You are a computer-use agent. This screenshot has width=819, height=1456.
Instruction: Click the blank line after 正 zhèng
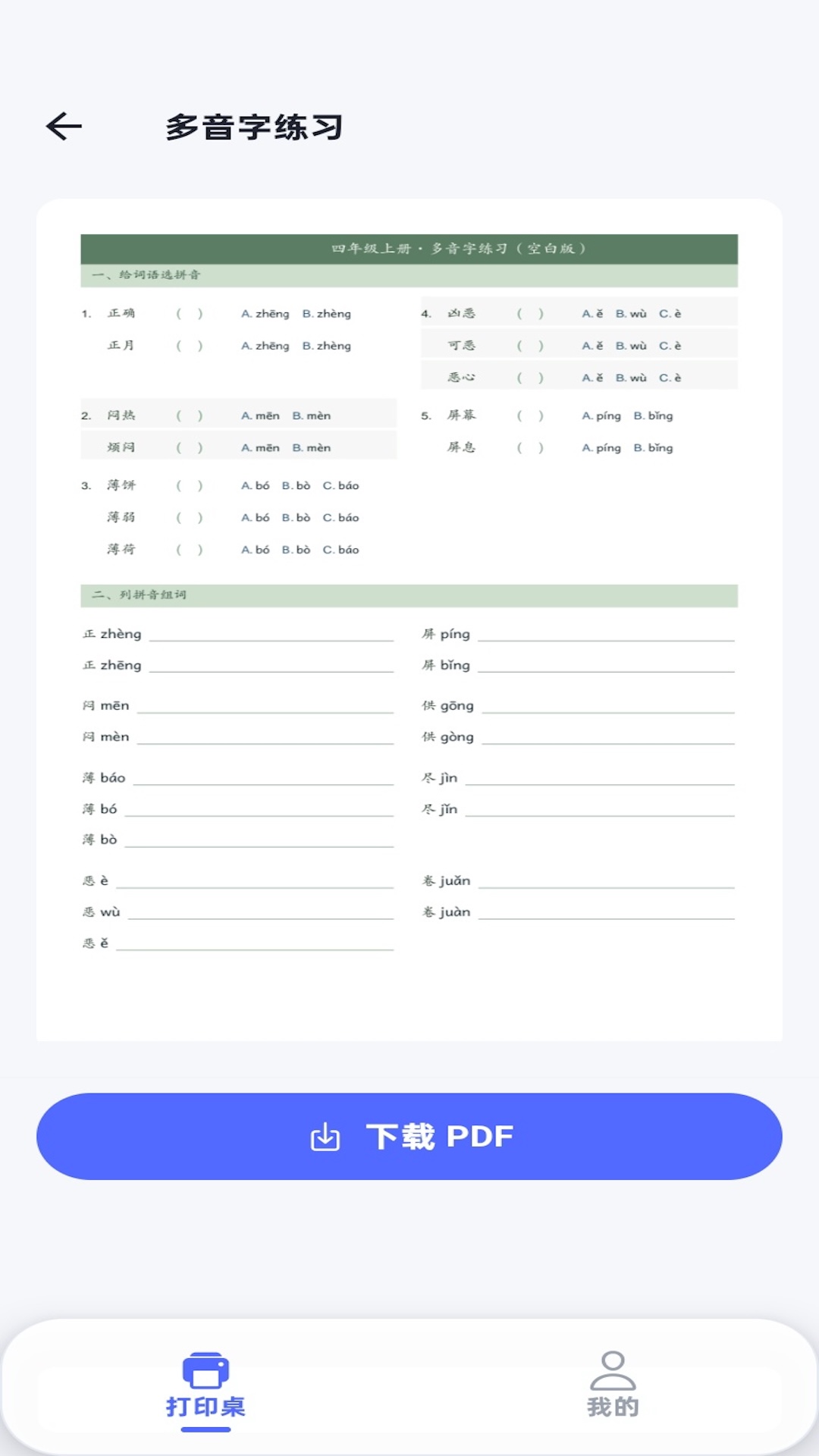coord(271,635)
